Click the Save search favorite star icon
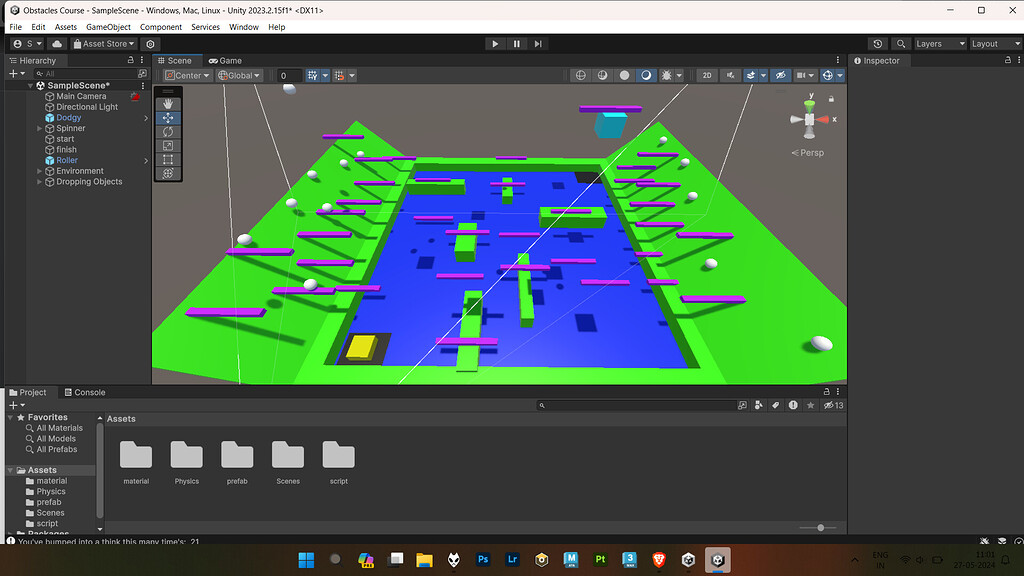The width and height of the screenshot is (1024, 576). click(x=810, y=405)
